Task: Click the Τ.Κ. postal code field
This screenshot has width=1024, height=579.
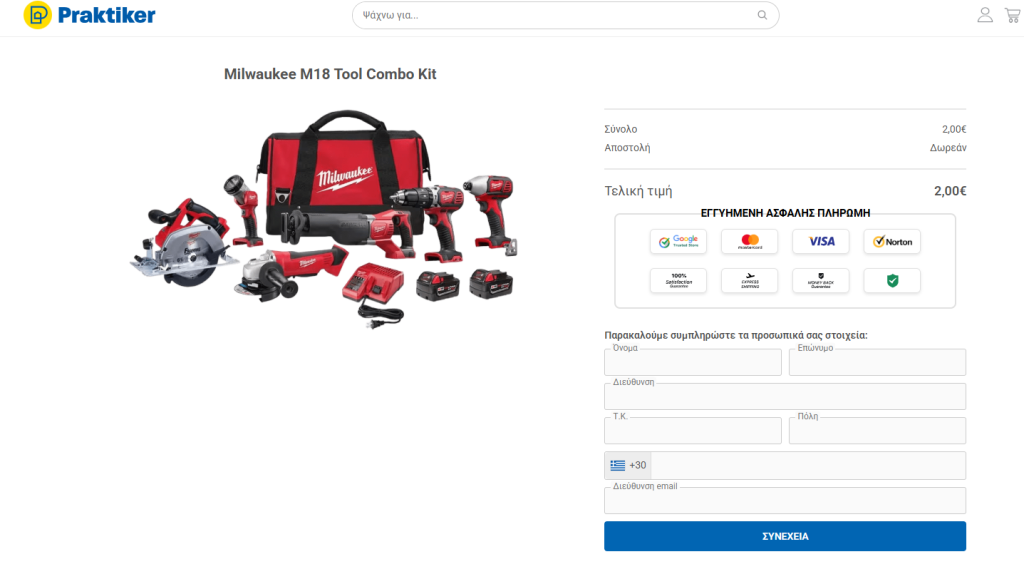Action: coord(693,431)
